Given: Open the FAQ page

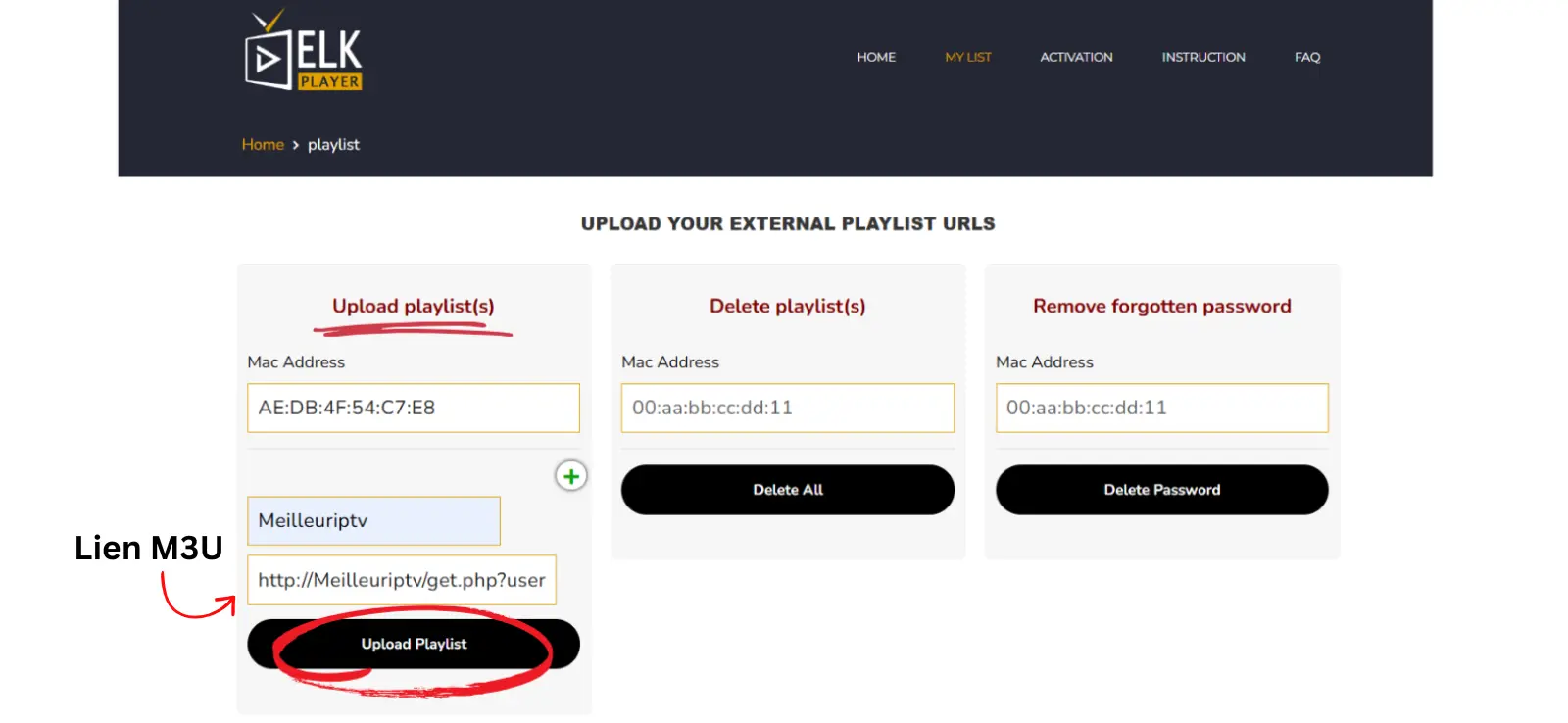Looking at the screenshot, I should pyautogui.click(x=1306, y=57).
